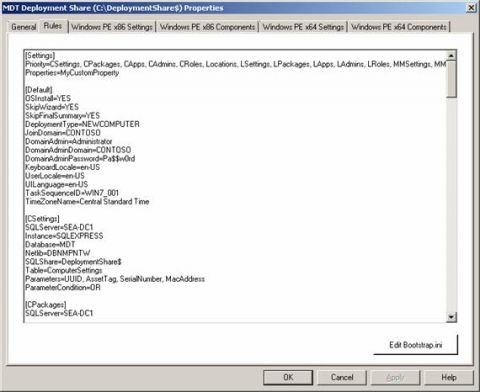Click the DeploymentType=NEWCOMPUTER line
The height and width of the screenshot is (392, 480).
(x=82, y=124)
